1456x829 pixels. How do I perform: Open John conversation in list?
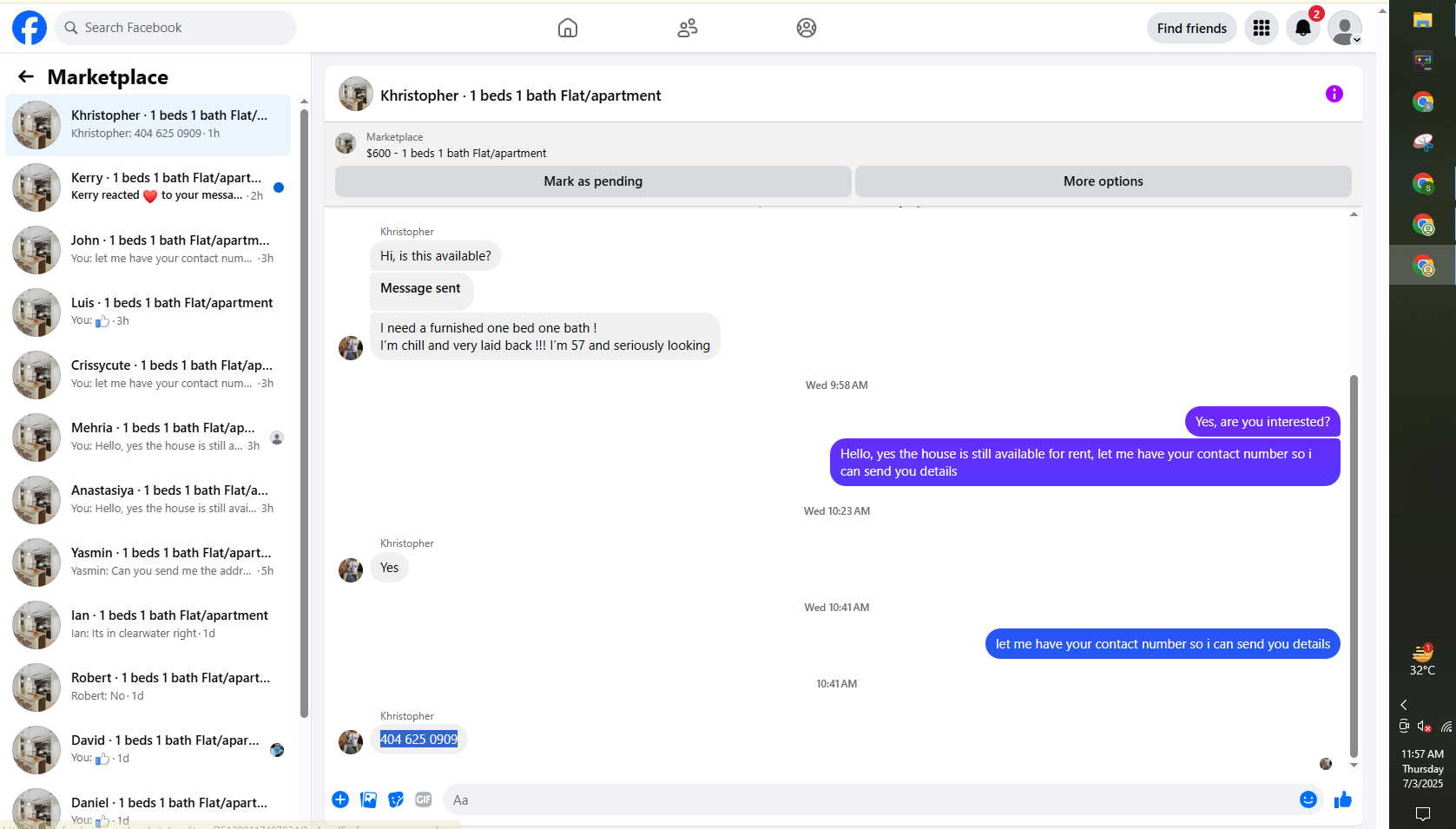(x=148, y=250)
